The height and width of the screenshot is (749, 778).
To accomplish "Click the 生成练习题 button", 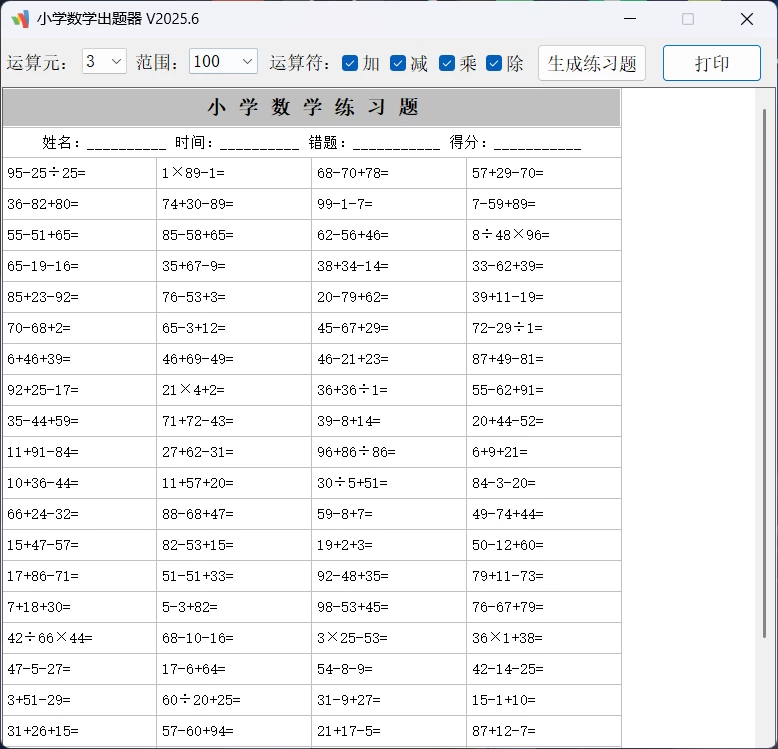I will click(591, 63).
